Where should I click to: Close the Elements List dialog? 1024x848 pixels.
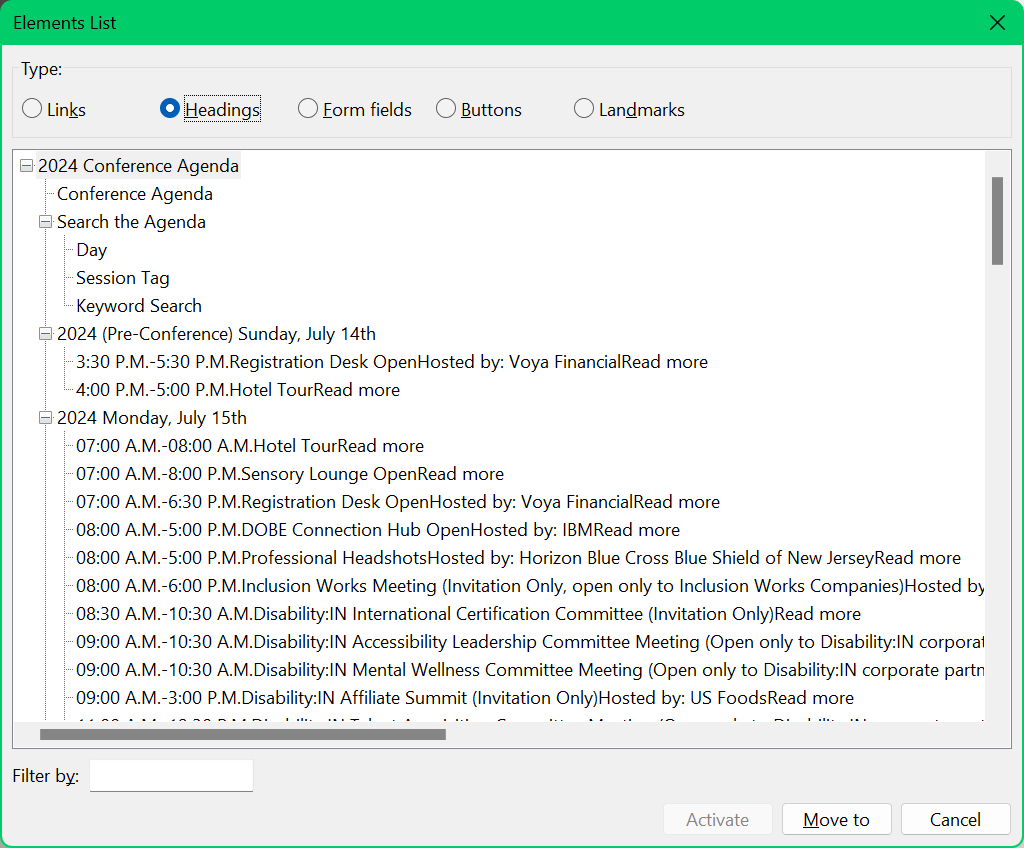(997, 23)
